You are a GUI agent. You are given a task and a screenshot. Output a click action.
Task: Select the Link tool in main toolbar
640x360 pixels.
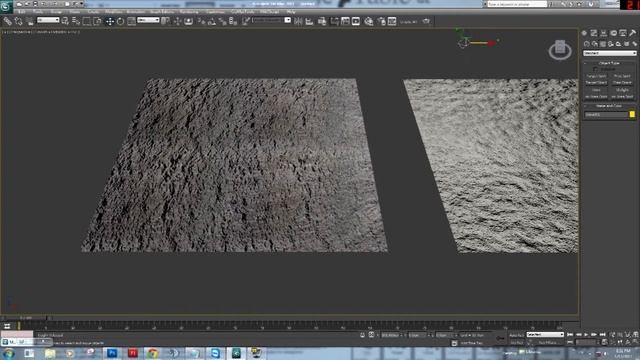pos(7,21)
